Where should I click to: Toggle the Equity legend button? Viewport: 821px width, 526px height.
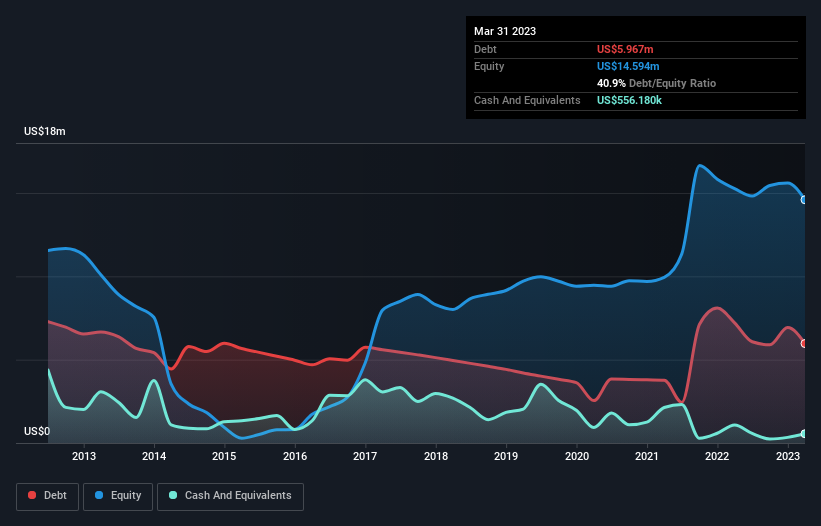pyautogui.click(x=118, y=496)
